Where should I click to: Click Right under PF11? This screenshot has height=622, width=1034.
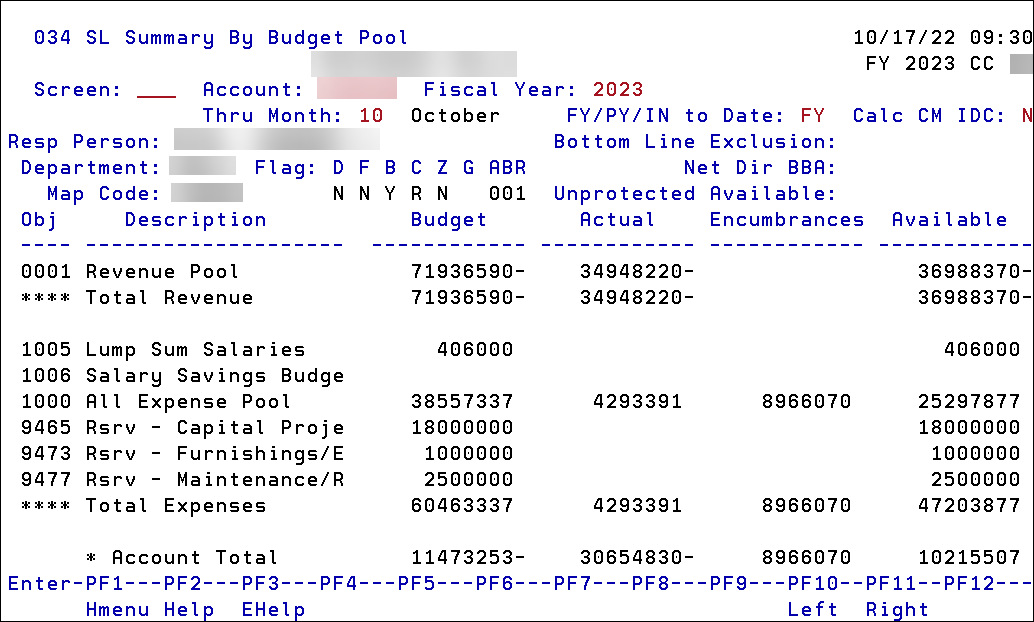coord(897,609)
